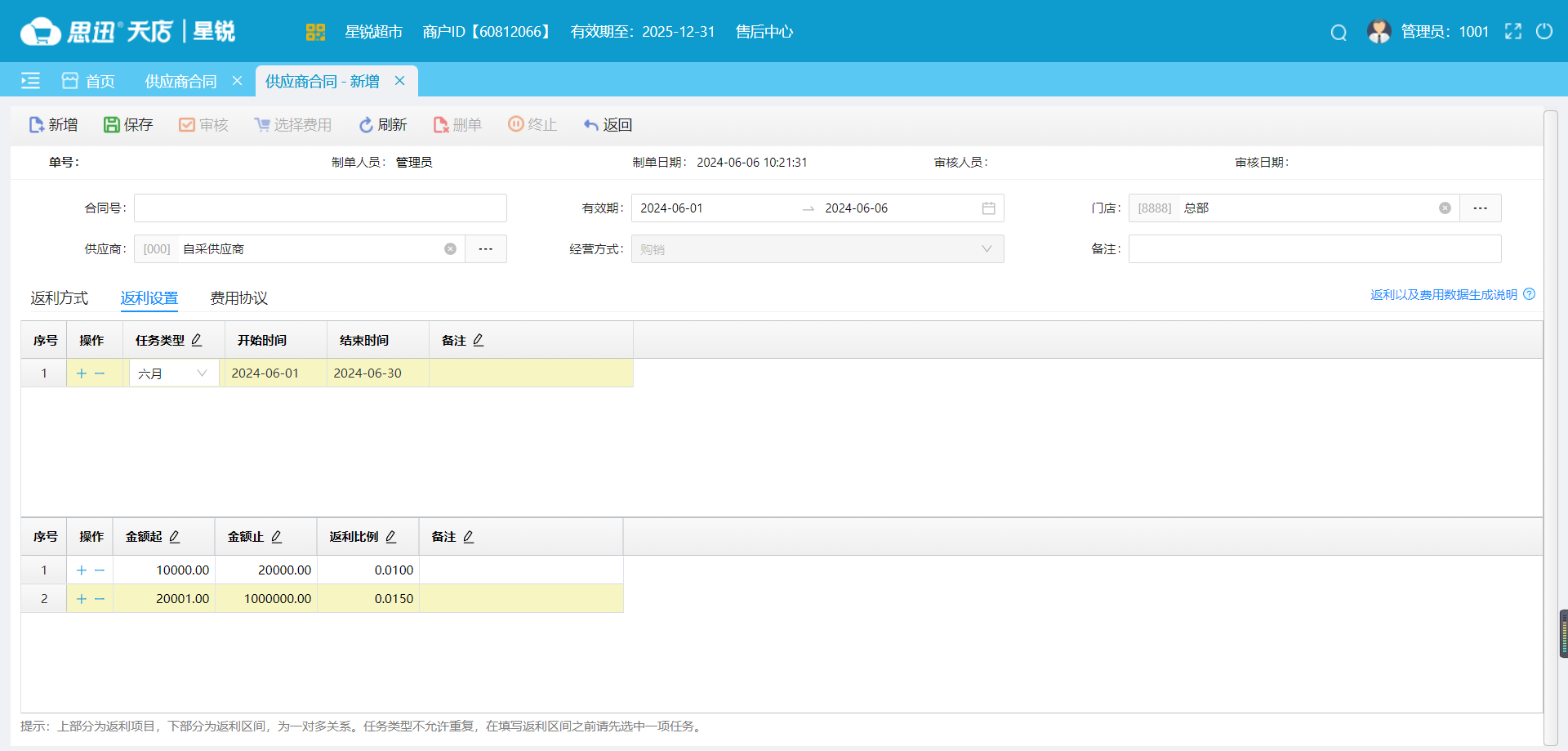Screen dimensions: 1568x751
Task: Open the 返利方式 tab
Action: [58, 297]
